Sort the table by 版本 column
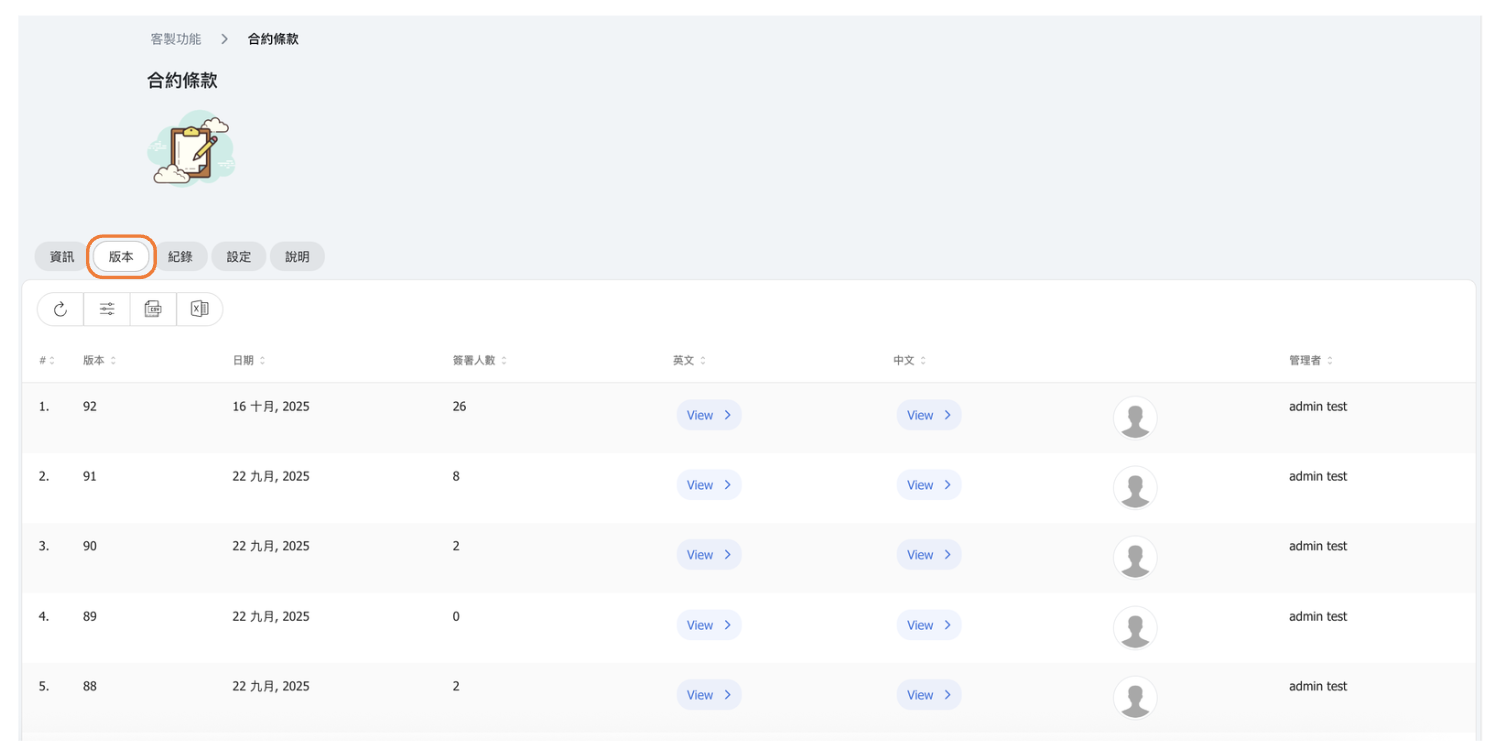The height and width of the screenshot is (756, 1498). (x=99, y=360)
